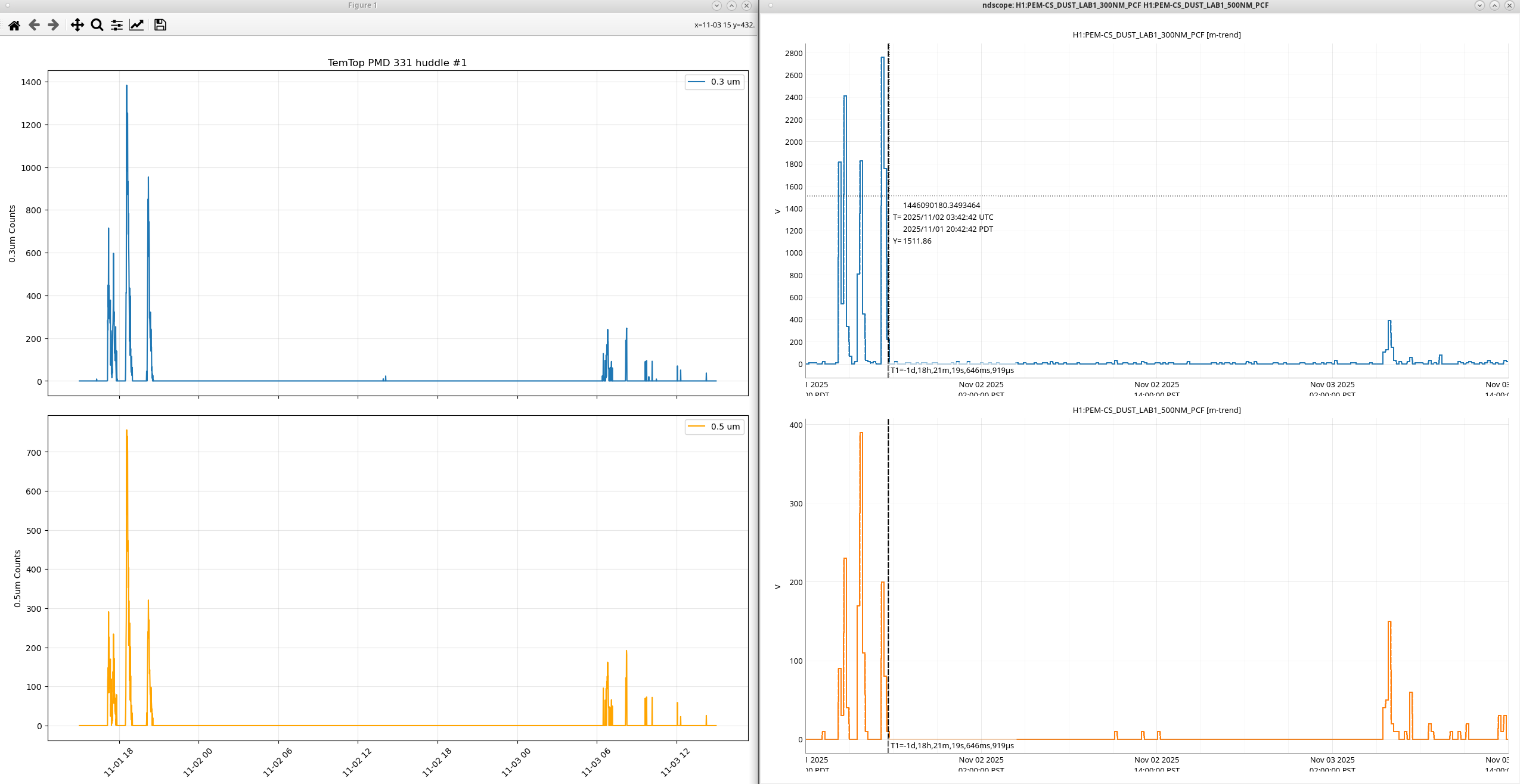Open the Edit axis and curve parameters icon

[x=137, y=25]
